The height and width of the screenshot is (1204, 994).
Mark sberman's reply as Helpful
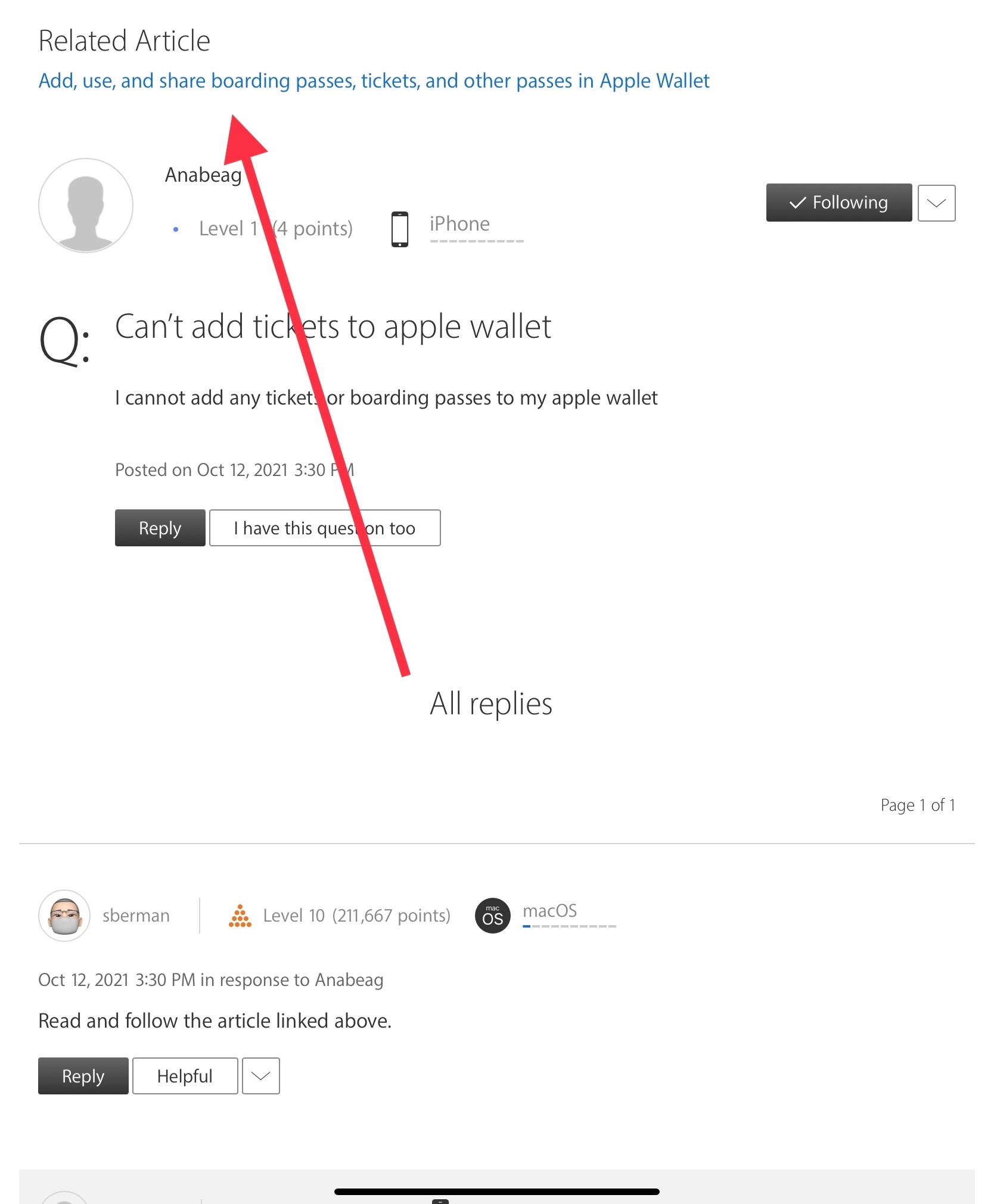[x=185, y=1076]
